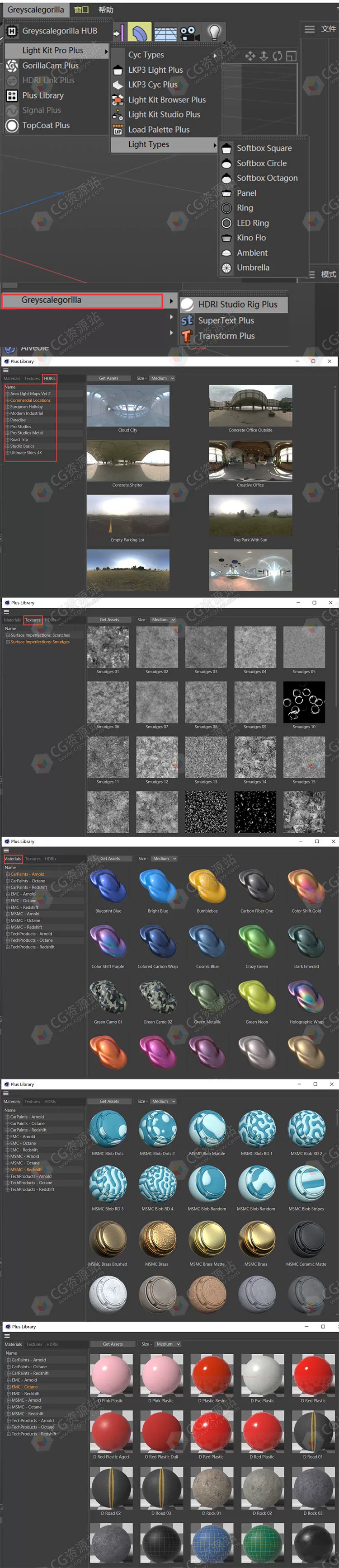
Task: Open Size dropdown in Smudges textures window
Action: pos(163,620)
